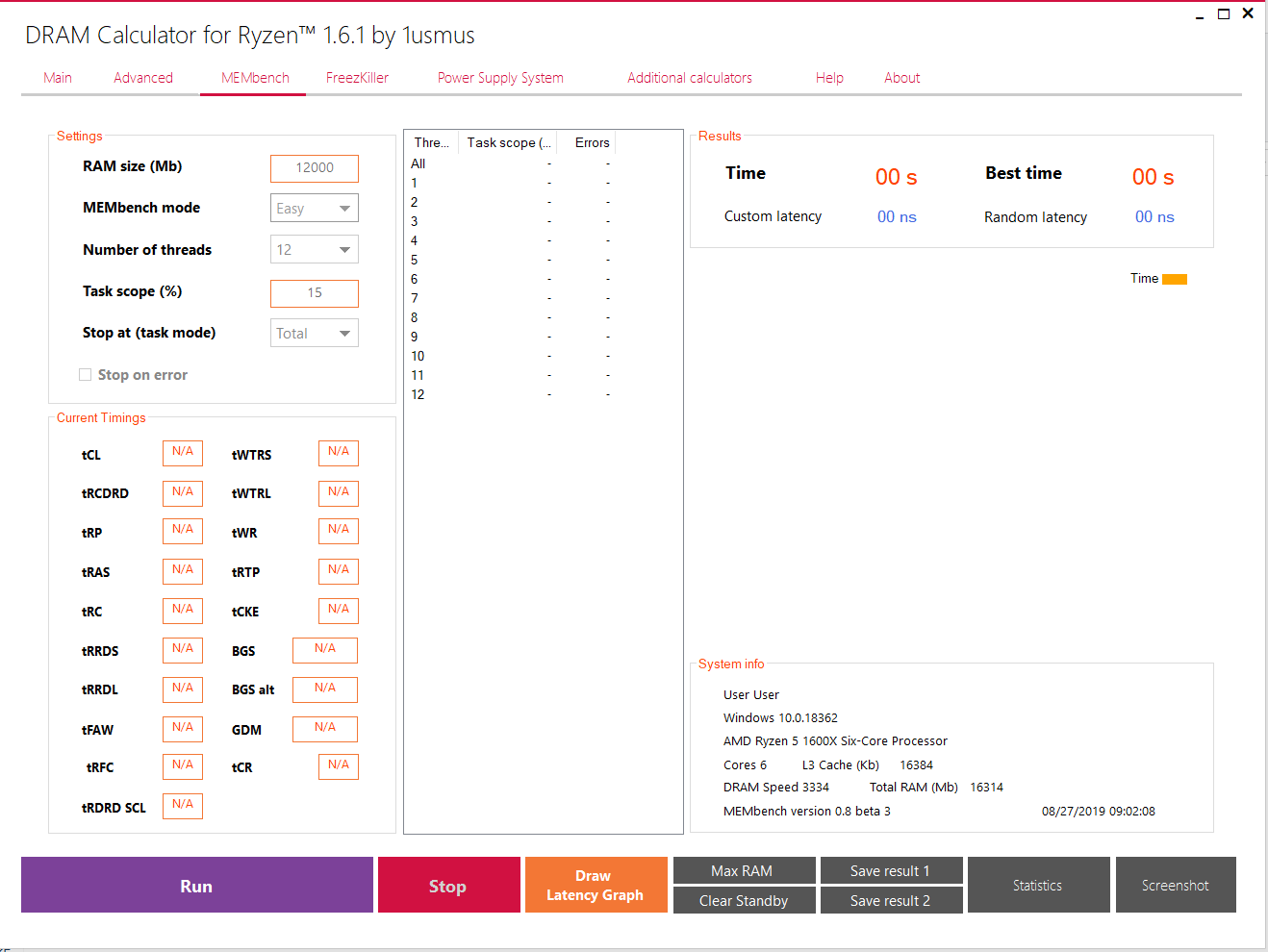The height and width of the screenshot is (952, 1268).
Task: Click Save result 1 button
Action: [892, 870]
